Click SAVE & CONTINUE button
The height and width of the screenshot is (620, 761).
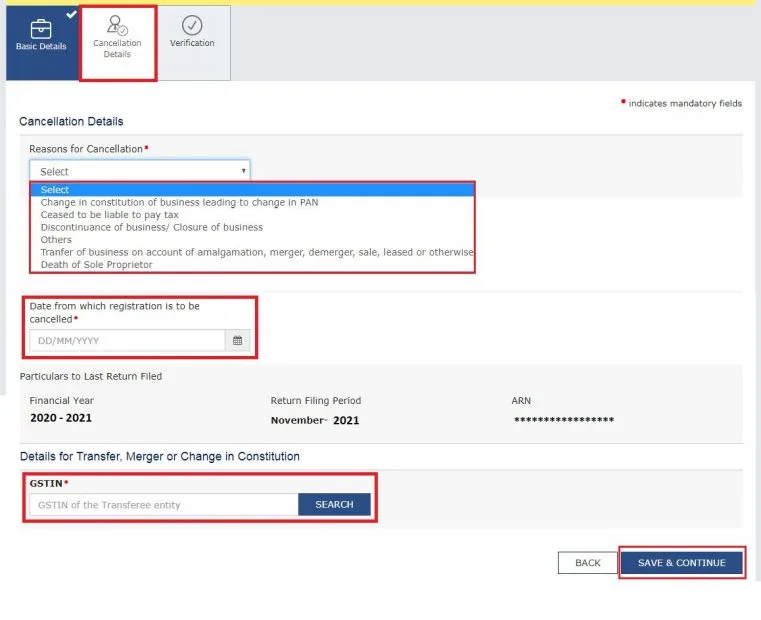click(x=682, y=563)
